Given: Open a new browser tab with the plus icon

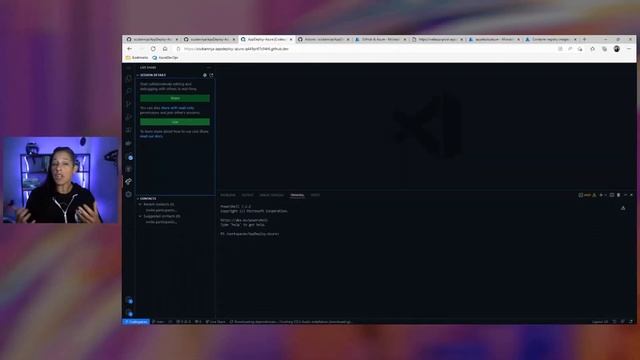Looking at the screenshot, I should 584,39.
